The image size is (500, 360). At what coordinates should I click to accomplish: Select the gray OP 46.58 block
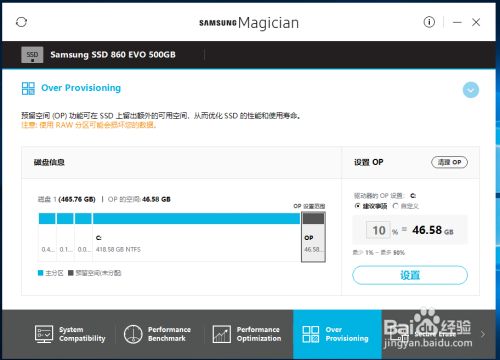point(313,237)
